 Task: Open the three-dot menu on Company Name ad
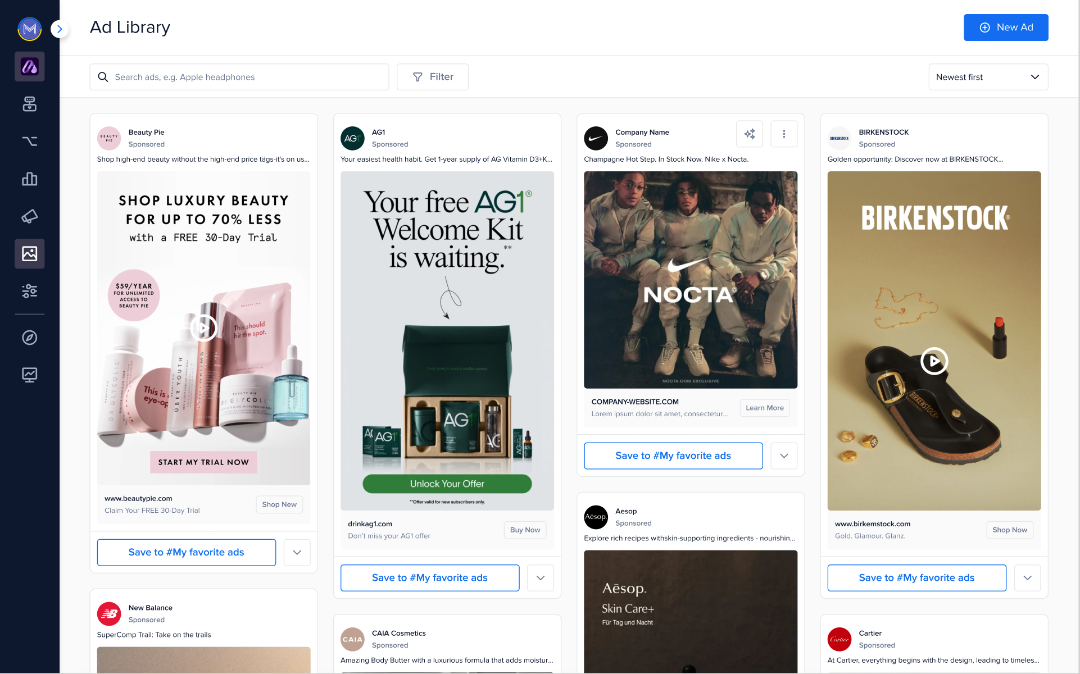coord(784,133)
